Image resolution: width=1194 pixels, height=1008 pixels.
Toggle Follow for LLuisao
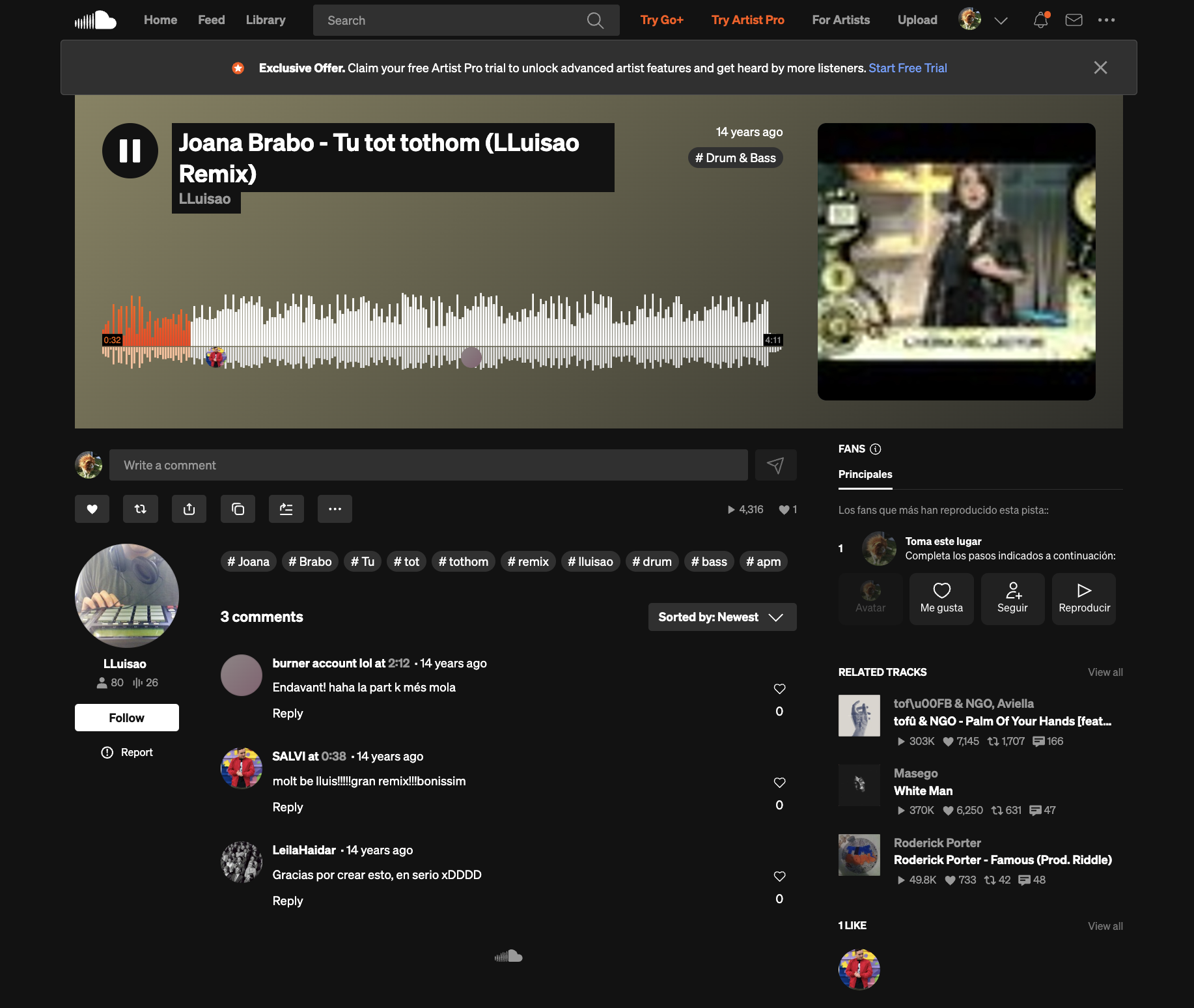[x=127, y=718]
